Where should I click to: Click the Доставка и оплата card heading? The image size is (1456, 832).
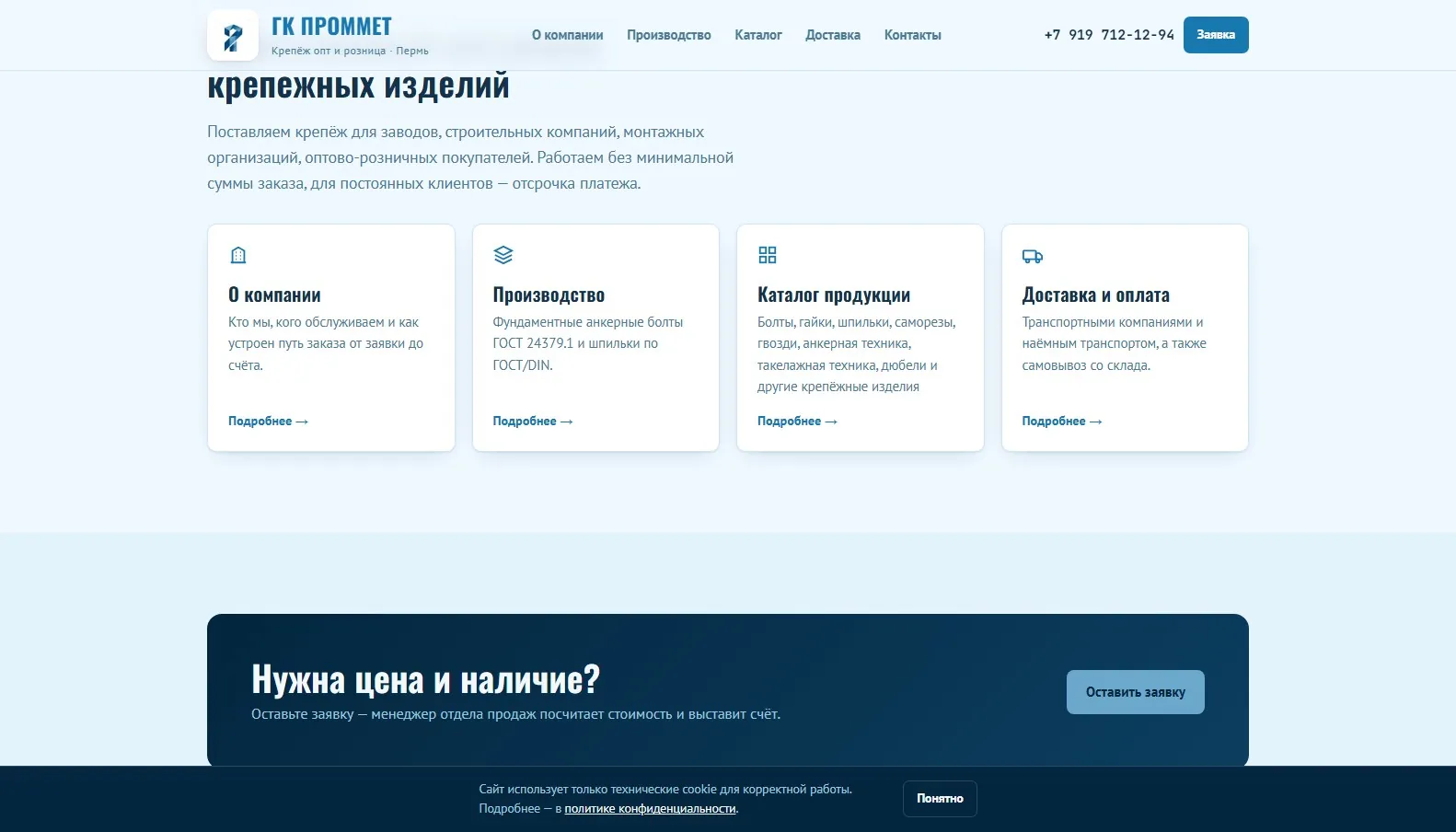[x=1096, y=295]
